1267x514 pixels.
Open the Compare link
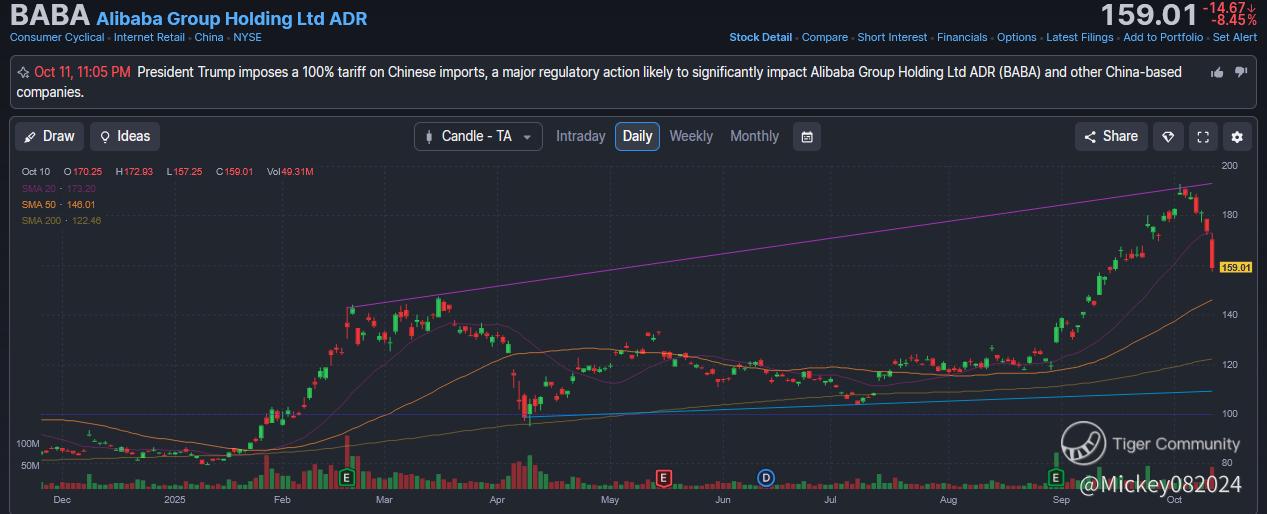coord(825,37)
